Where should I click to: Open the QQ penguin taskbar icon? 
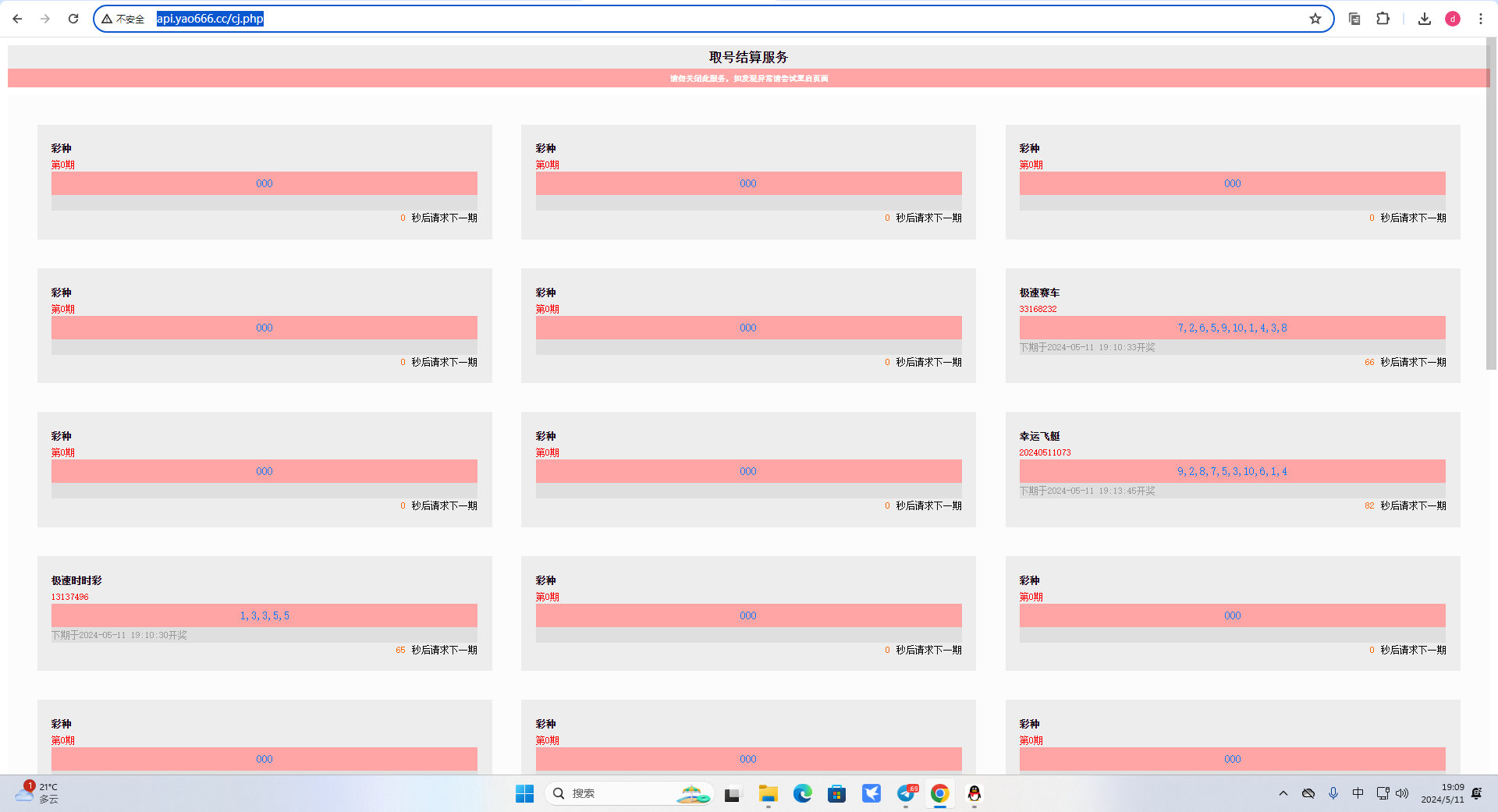click(x=974, y=793)
